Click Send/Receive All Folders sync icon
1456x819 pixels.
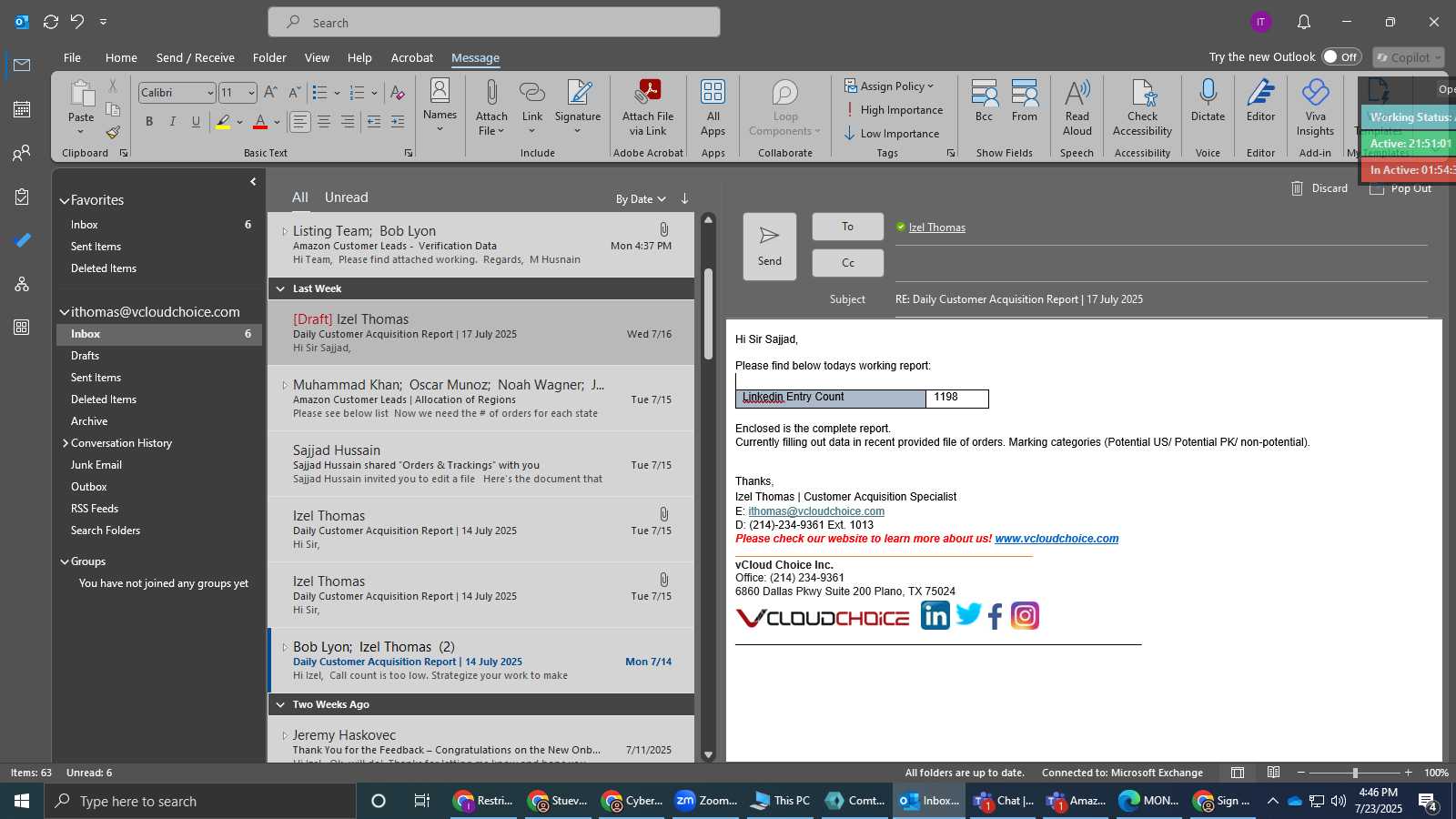point(51,22)
